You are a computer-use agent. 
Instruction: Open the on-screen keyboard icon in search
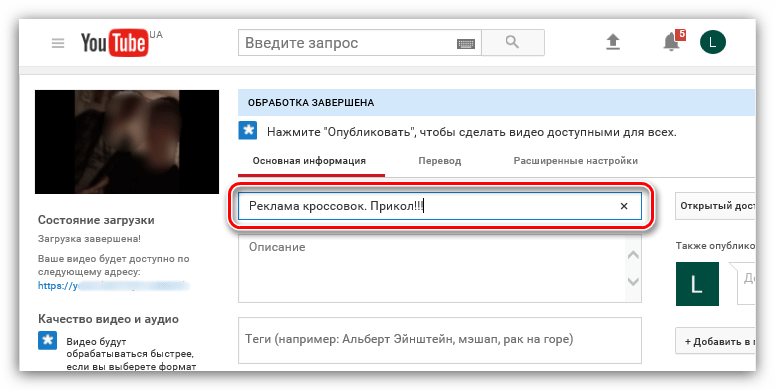click(466, 43)
